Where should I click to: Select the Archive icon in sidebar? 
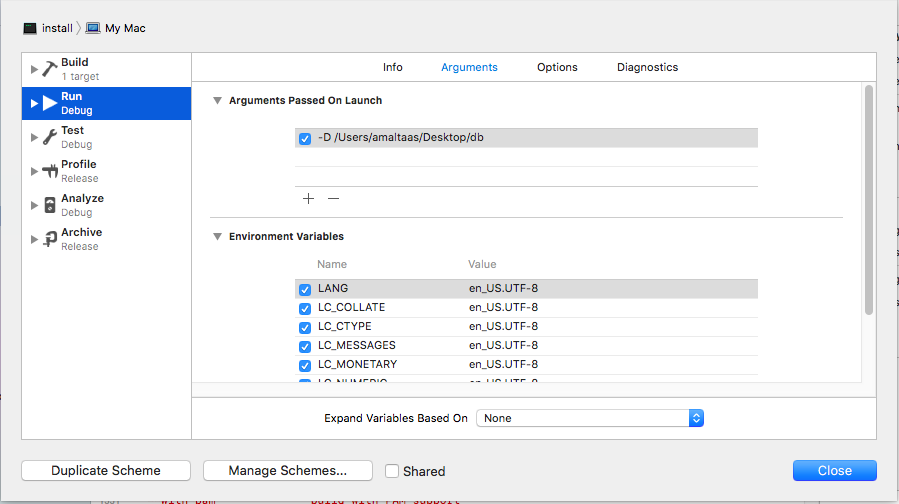pyautogui.click(x=50, y=239)
